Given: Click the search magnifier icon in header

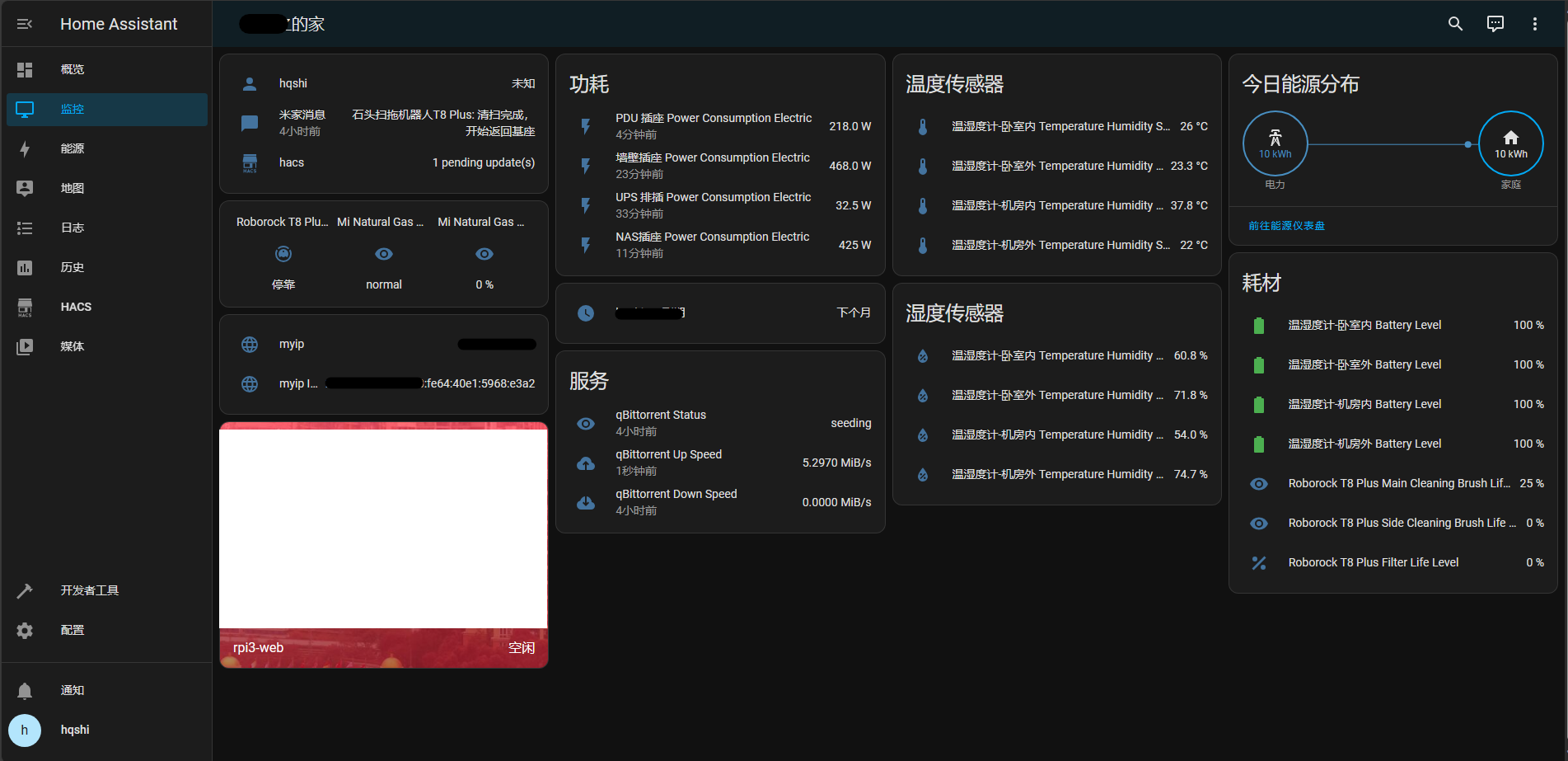Looking at the screenshot, I should pos(1456,24).
